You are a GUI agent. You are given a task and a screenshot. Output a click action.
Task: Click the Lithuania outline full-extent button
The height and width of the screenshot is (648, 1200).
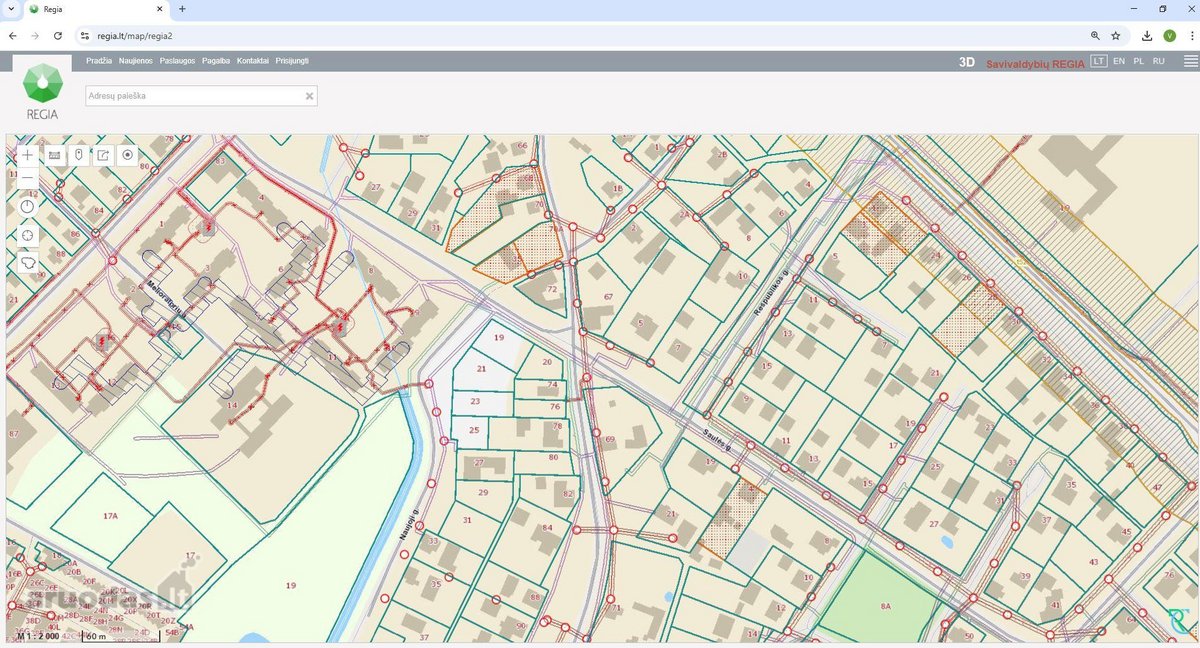pyautogui.click(x=27, y=263)
